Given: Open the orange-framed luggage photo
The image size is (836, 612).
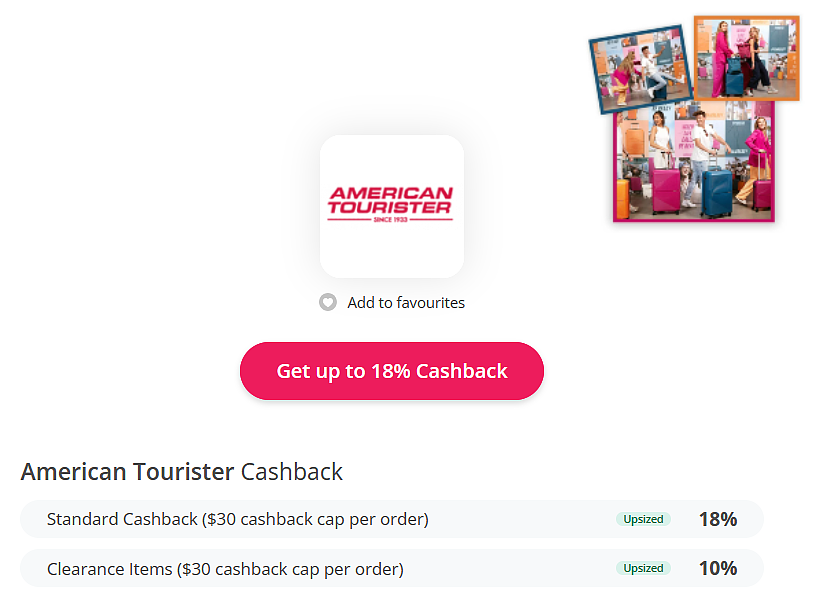Looking at the screenshot, I should coord(746,58).
